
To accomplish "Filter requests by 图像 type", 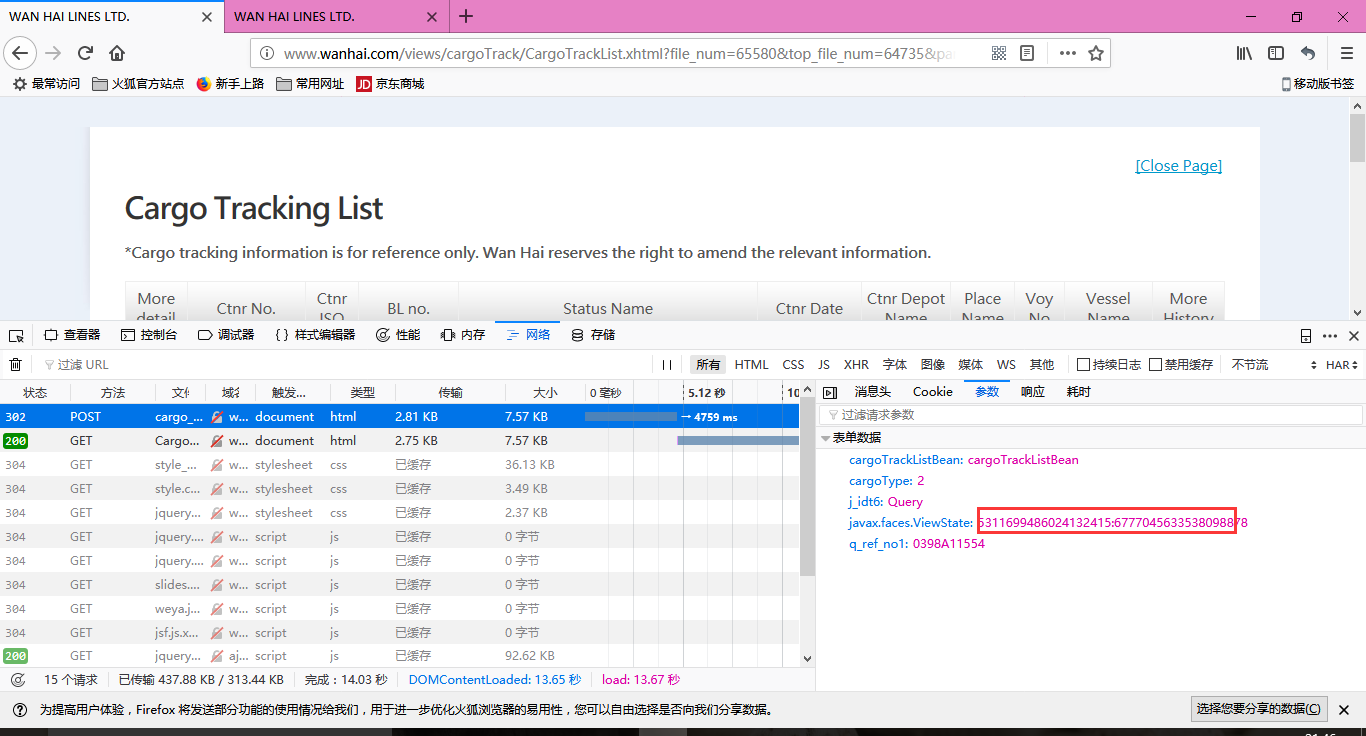I will pos(933,365).
